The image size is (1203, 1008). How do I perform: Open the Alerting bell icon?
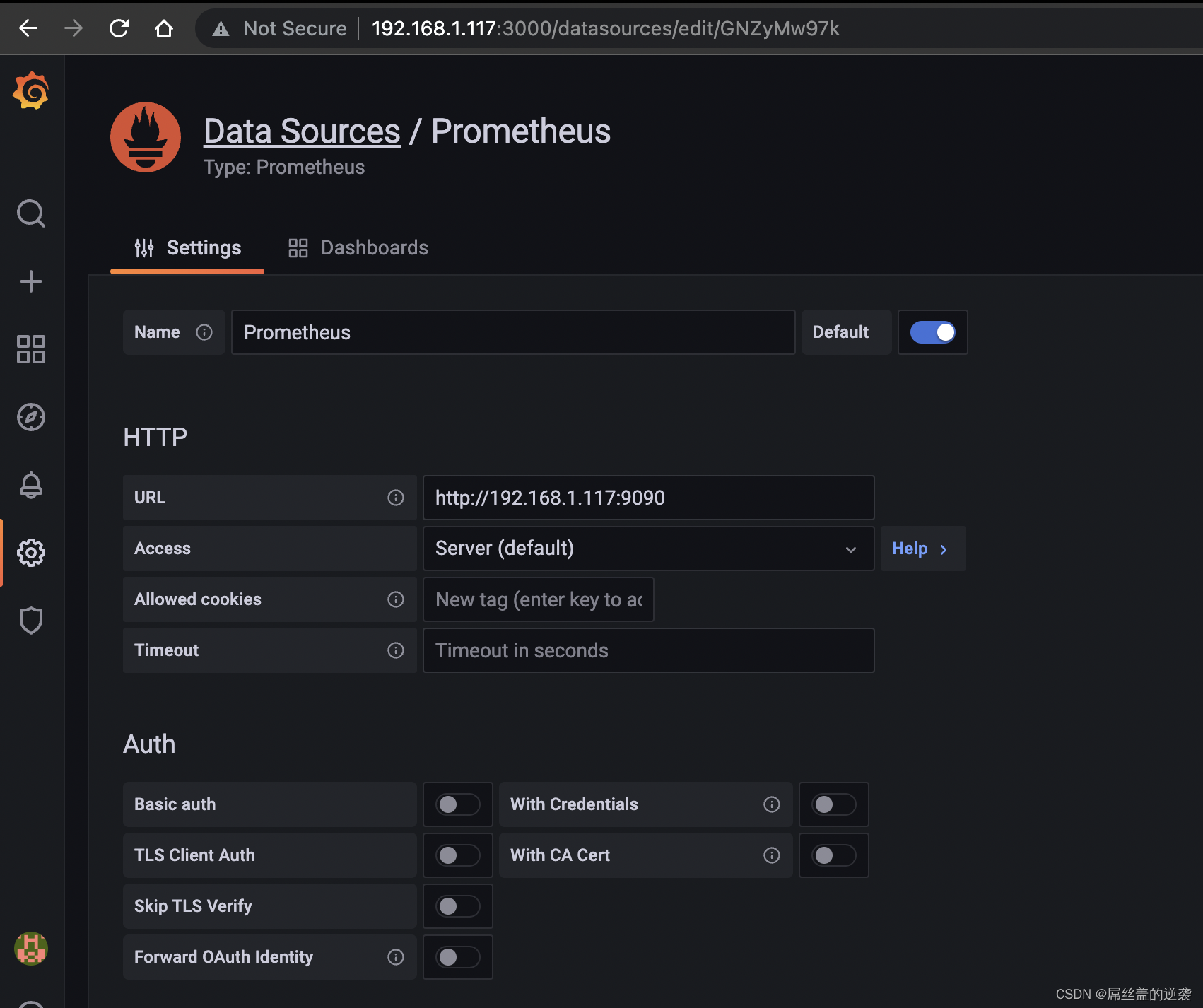tap(31, 485)
